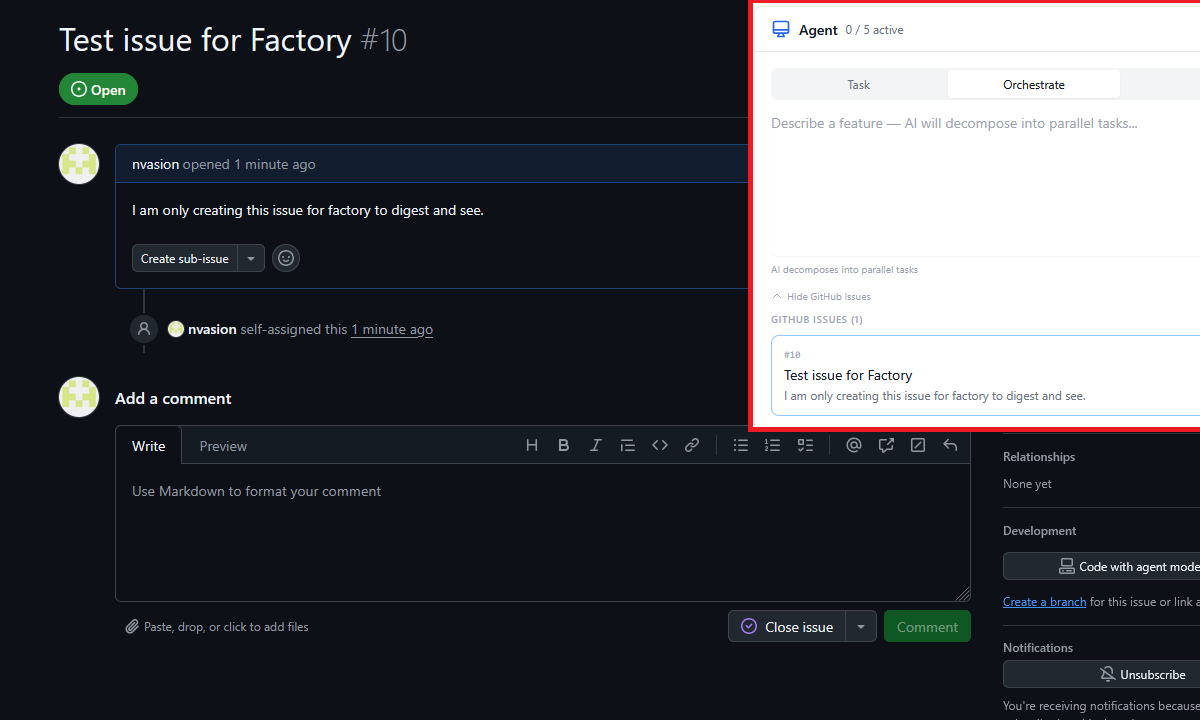Insert code formatting with angle brackets icon
1200x720 pixels.
coord(660,445)
